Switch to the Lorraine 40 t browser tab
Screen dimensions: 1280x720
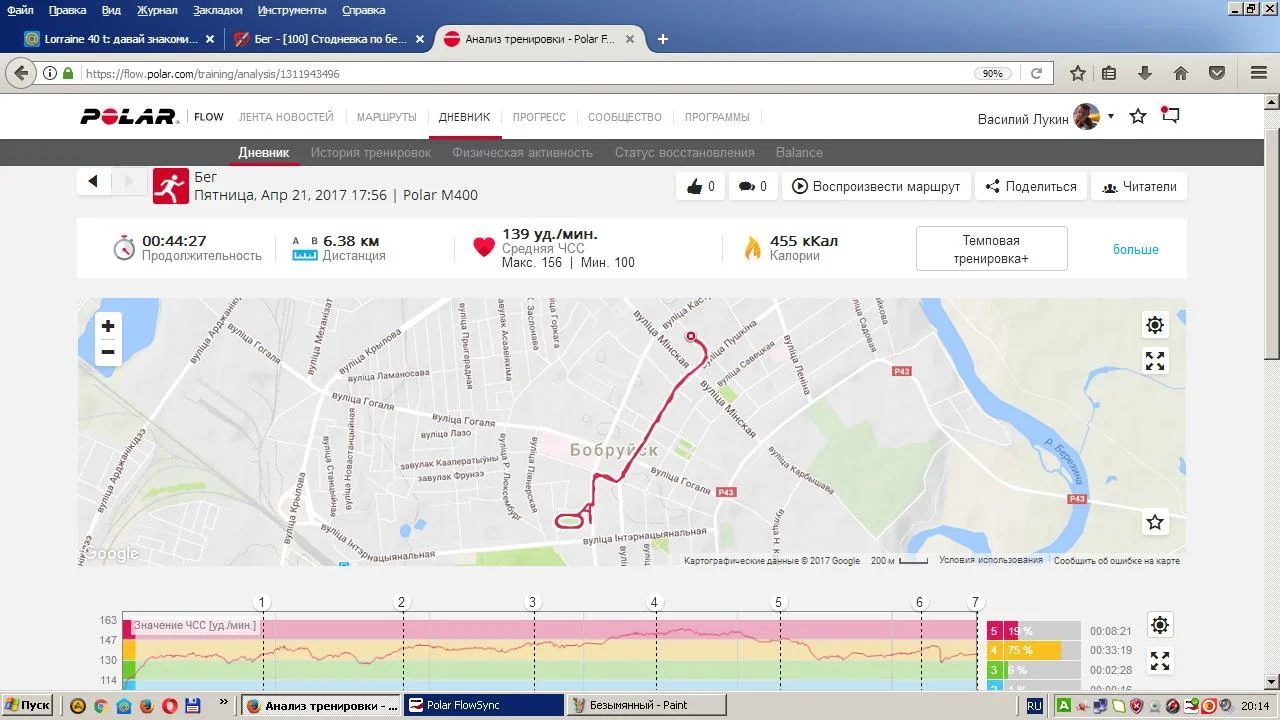(119, 39)
